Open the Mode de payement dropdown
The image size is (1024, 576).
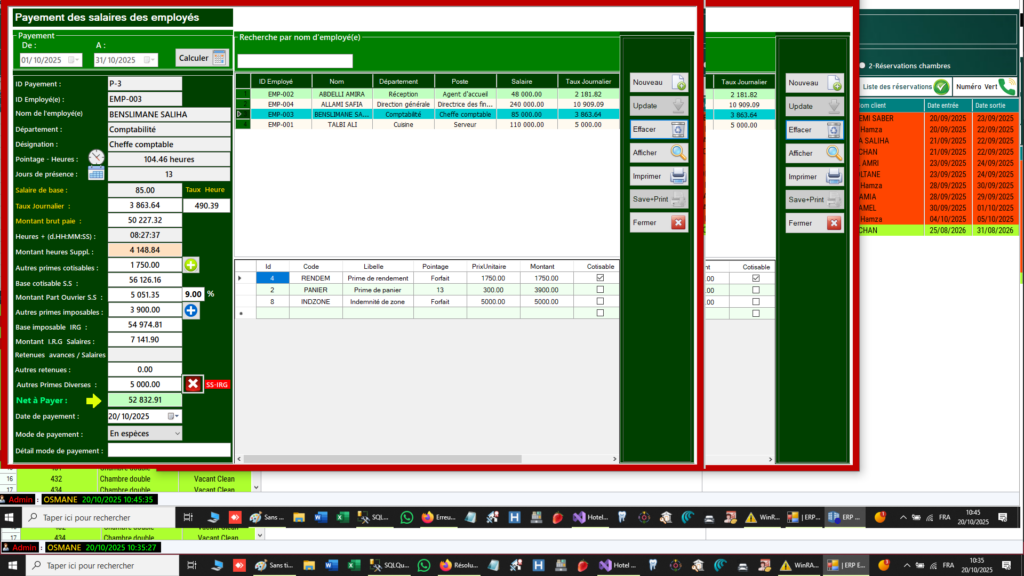177,434
